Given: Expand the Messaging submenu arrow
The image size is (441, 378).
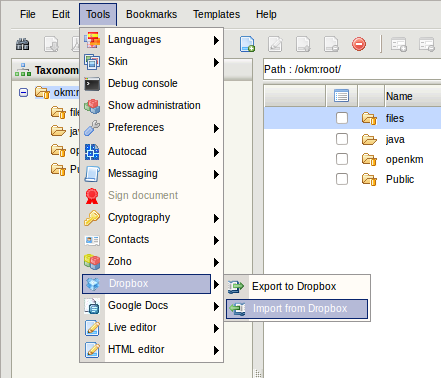Looking at the screenshot, I should (x=216, y=174).
